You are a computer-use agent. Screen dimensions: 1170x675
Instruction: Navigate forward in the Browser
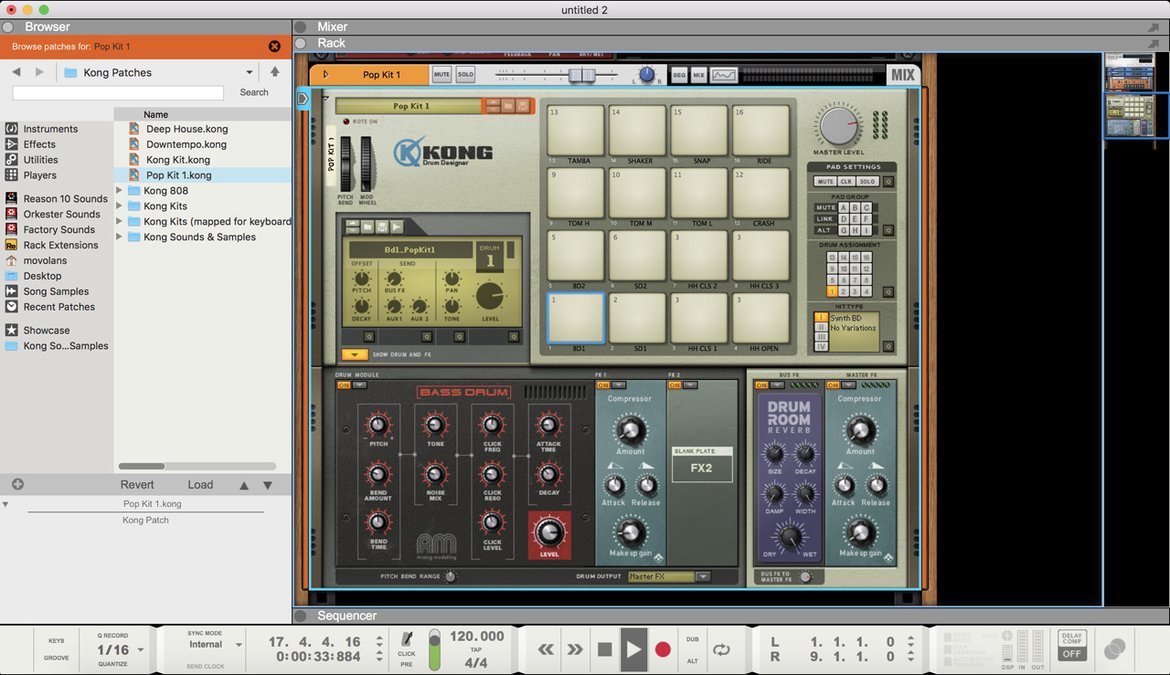(40, 72)
